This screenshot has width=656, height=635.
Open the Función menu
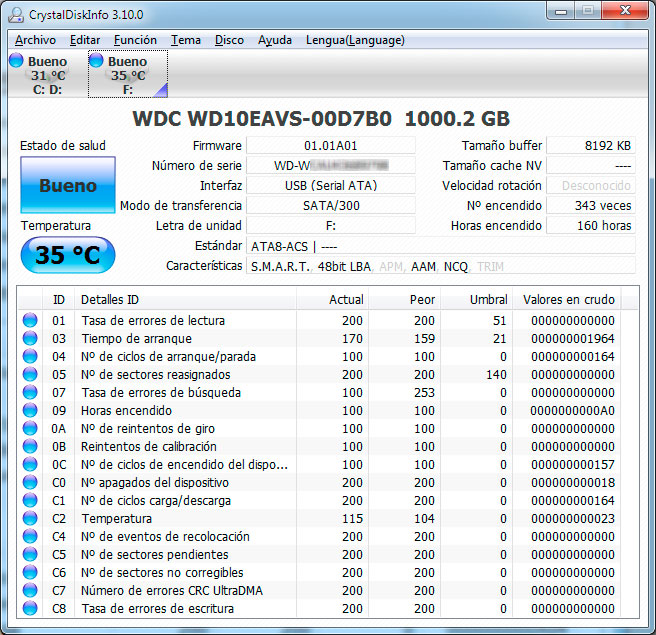135,40
